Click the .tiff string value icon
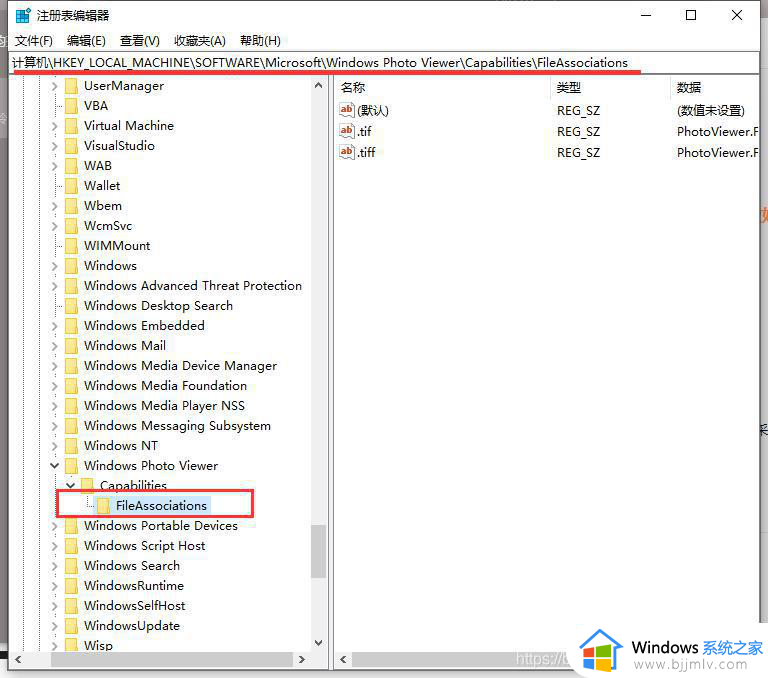The width and height of the screenshot is (768, 678). coord(347,152)
